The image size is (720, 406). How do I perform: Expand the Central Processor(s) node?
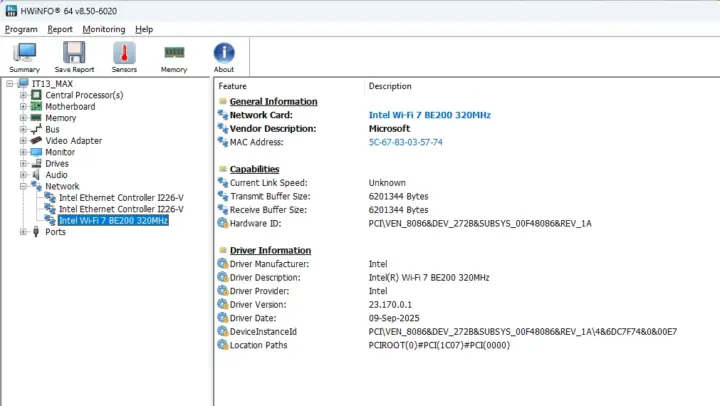tap(23, 95)
